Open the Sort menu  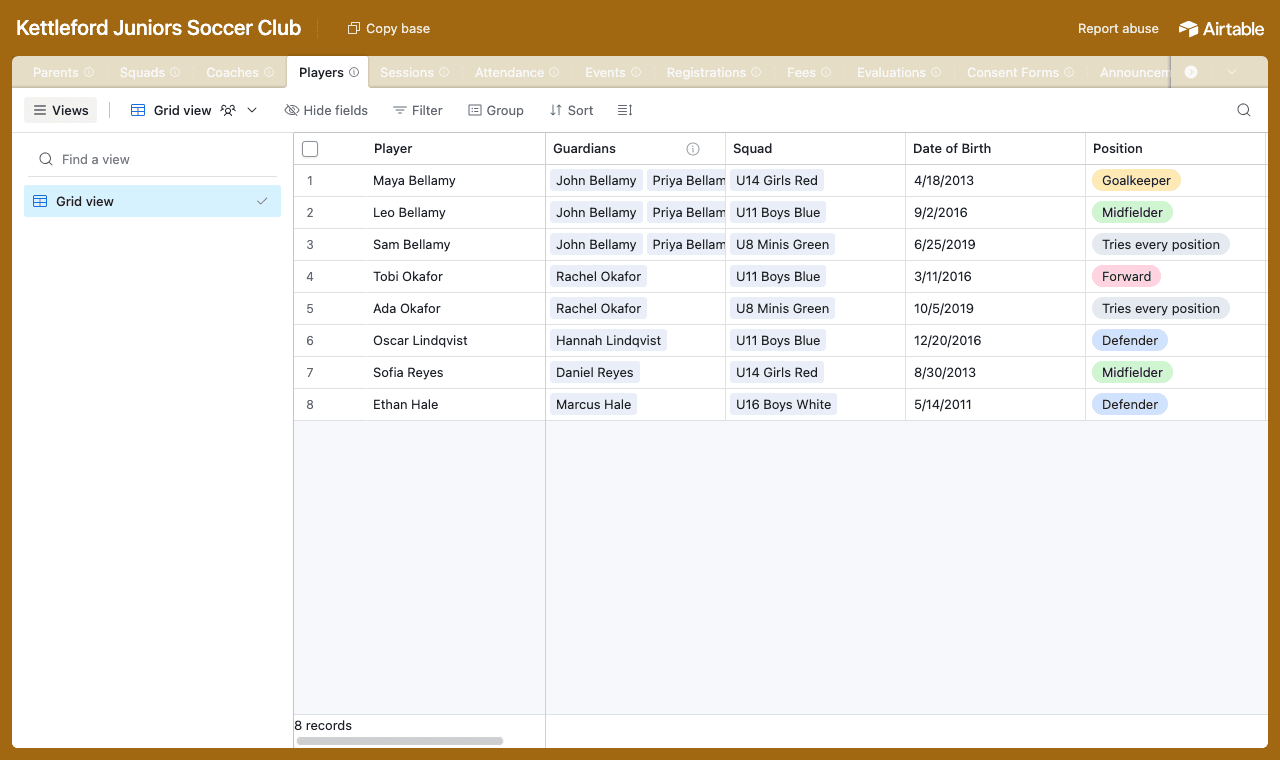[x=571, y=110]
